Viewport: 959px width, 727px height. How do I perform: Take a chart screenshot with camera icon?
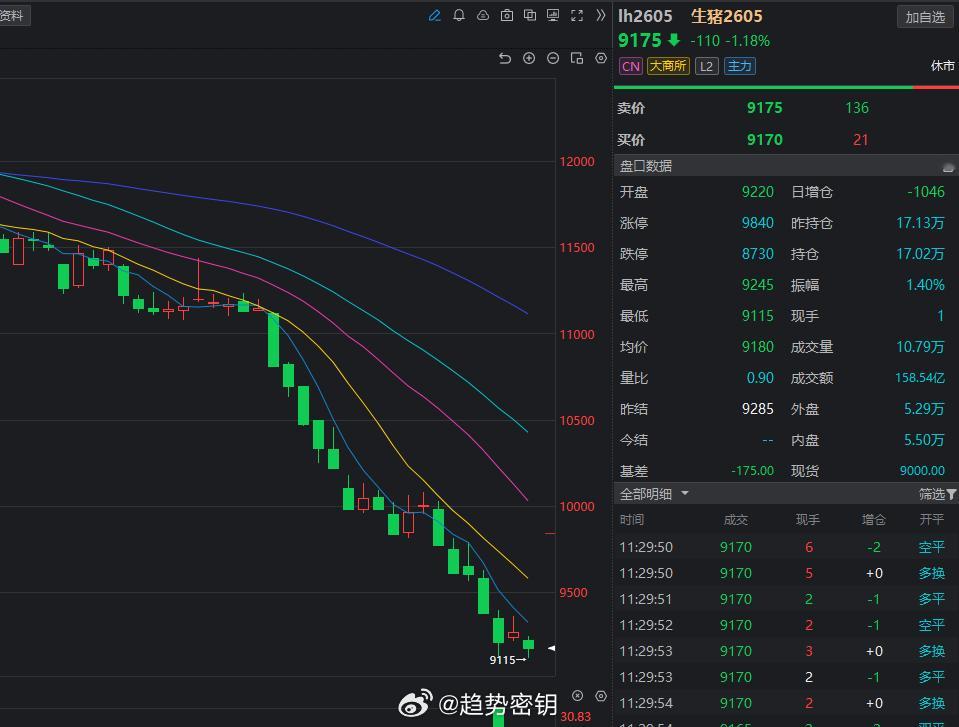pos(507,16)
